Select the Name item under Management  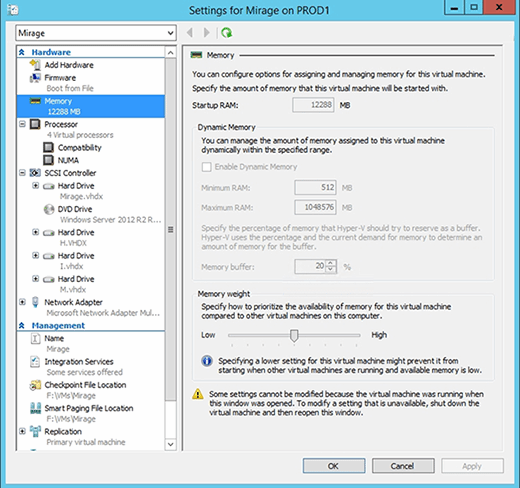[54, 338]
